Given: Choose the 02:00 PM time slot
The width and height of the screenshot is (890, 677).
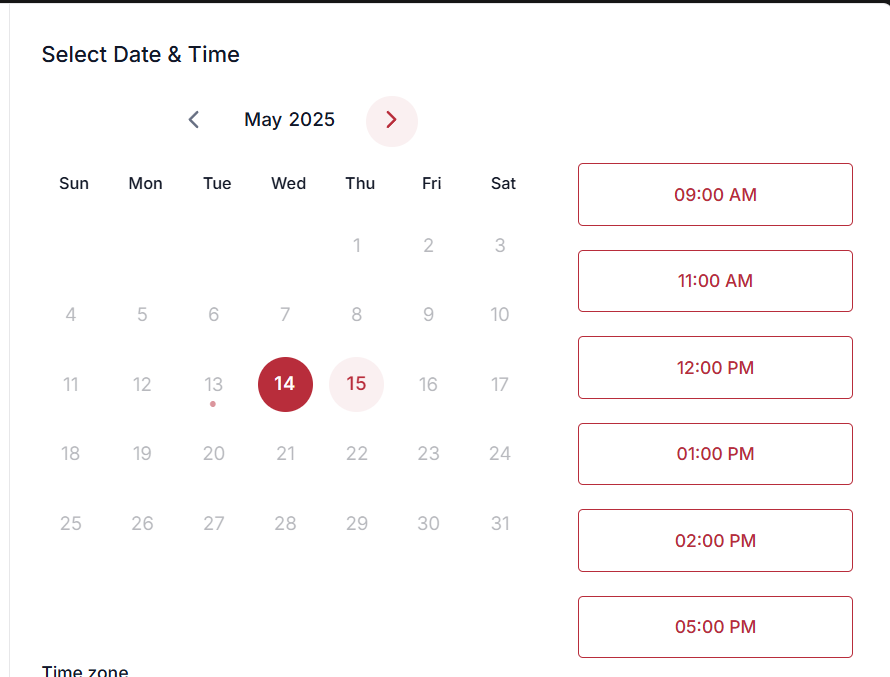Looking at the screenshot, I should [715, 541].
